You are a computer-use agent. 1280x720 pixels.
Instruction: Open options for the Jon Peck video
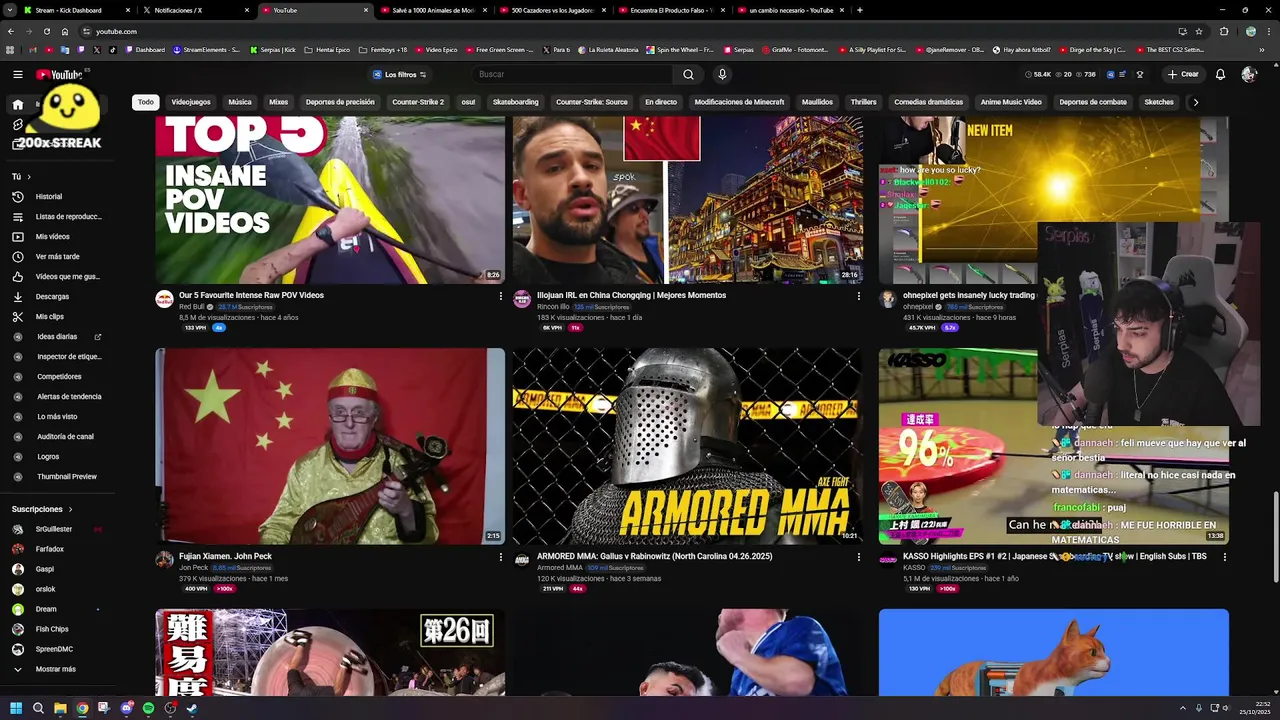tap(501, 557)
